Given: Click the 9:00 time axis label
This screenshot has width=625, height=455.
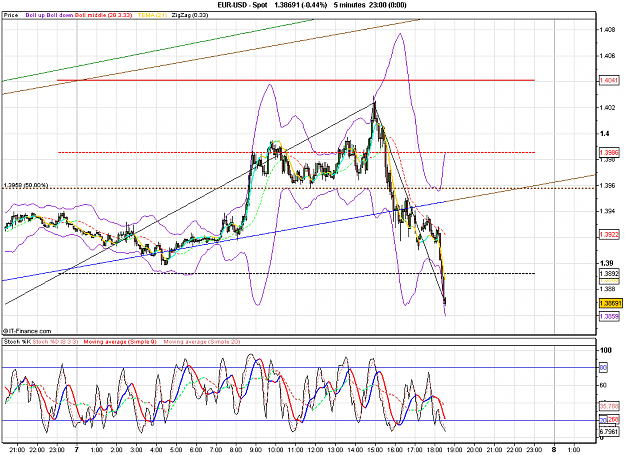Looking at the screenshot, I should (256, 450).
